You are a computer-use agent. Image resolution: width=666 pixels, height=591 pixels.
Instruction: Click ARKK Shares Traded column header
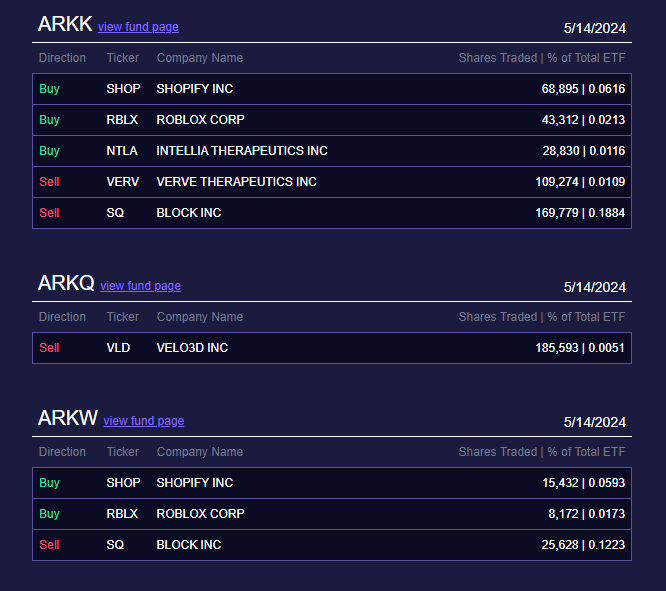click(542, 58)
